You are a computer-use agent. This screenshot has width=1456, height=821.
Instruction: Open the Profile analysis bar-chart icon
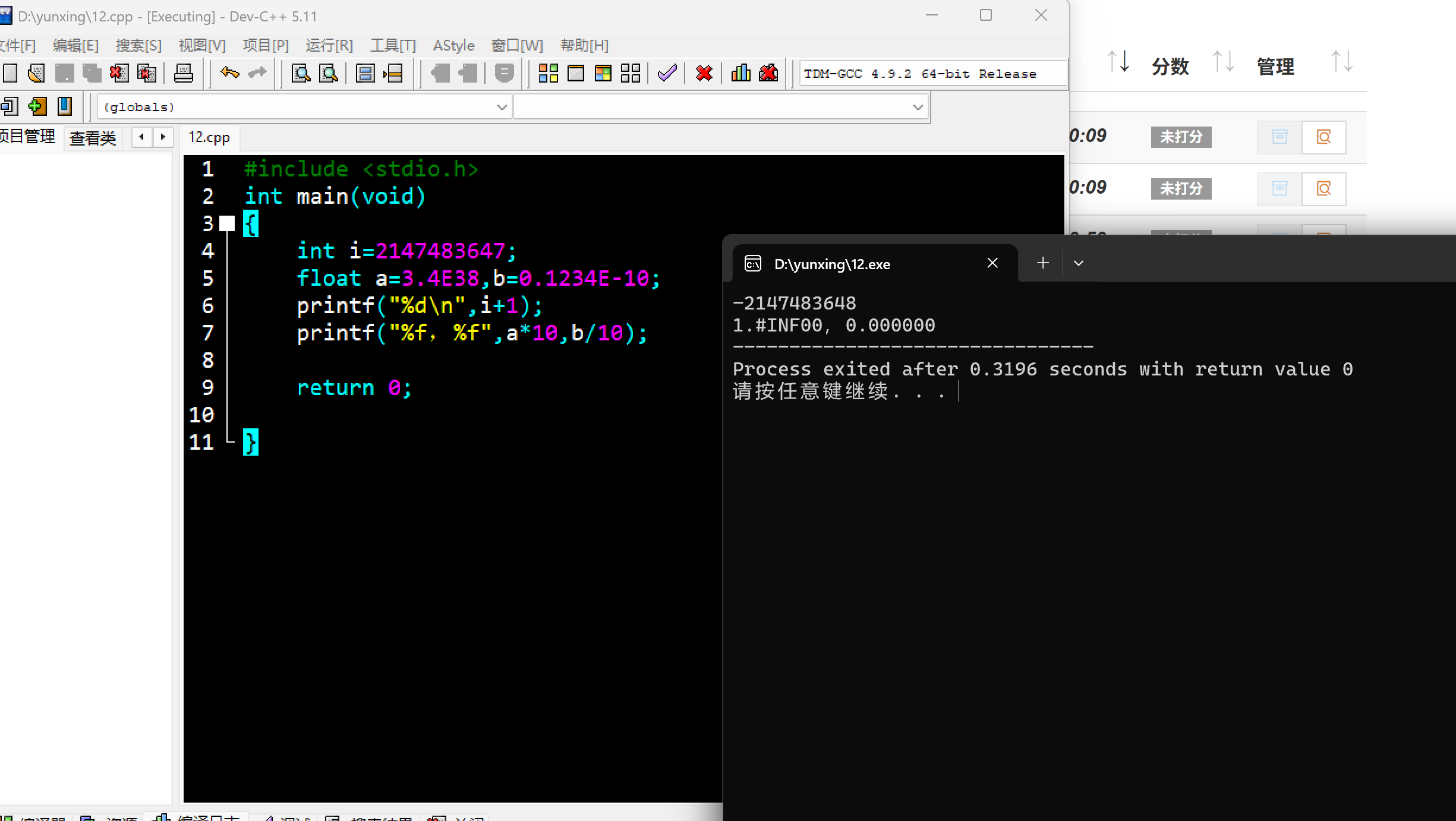click(740, 73)
